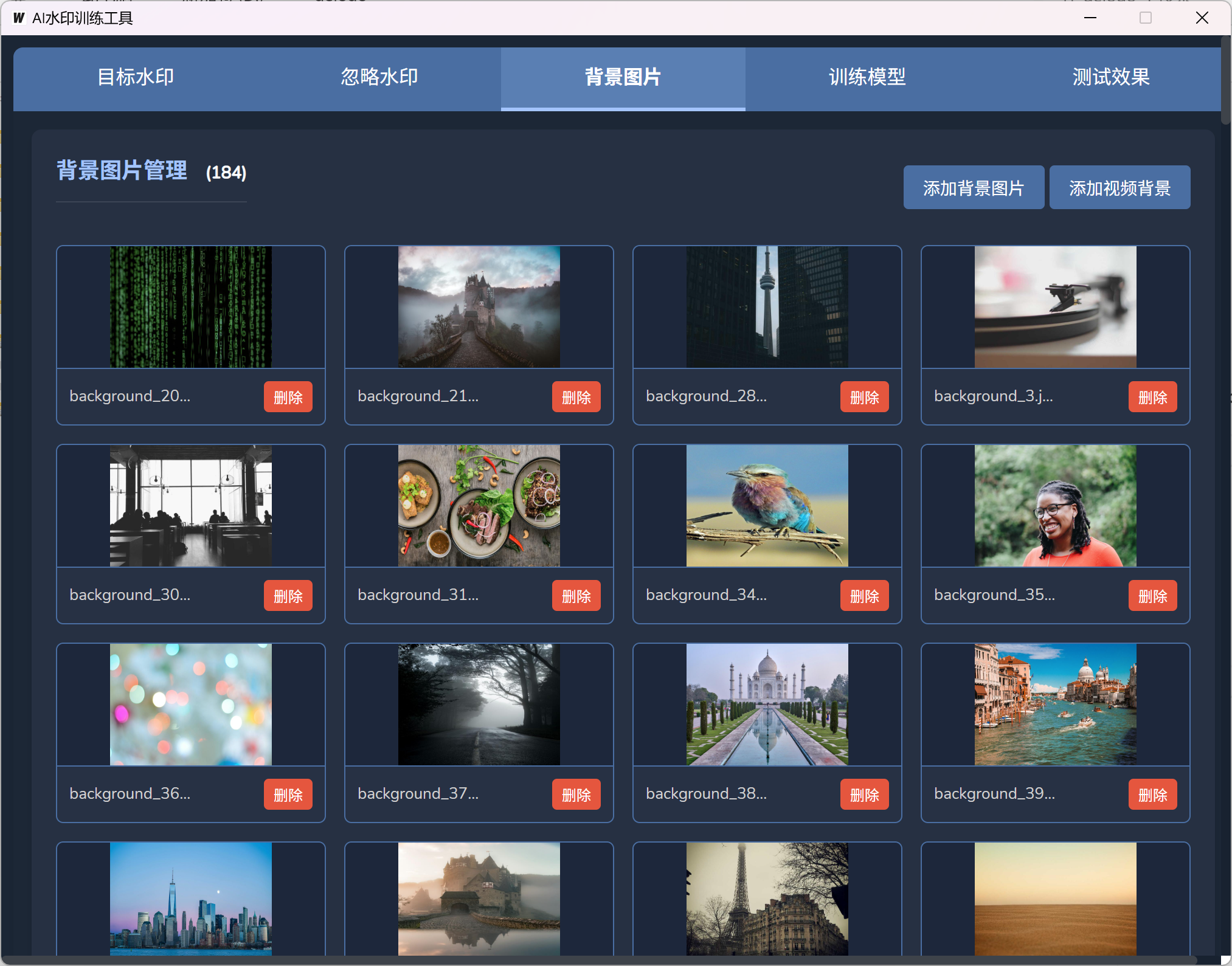The width and height of the screenshot is (1232, 966).
Task: Click the horizontal scrollbar at bottom
Action: coord(599,961)
